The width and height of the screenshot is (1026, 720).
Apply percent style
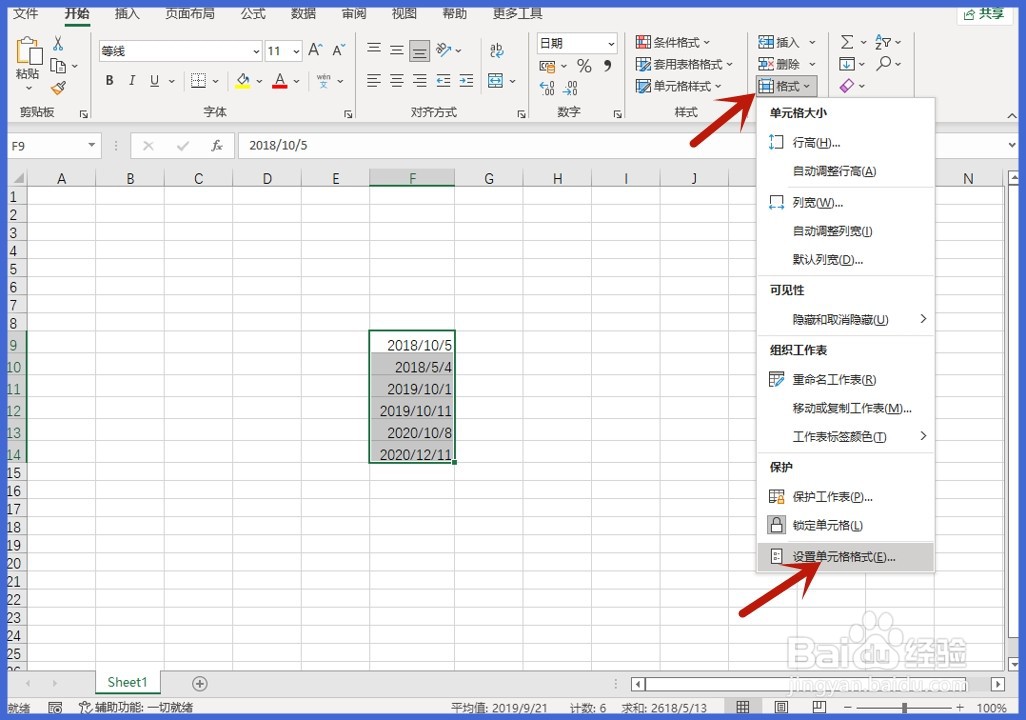[584, 65]
